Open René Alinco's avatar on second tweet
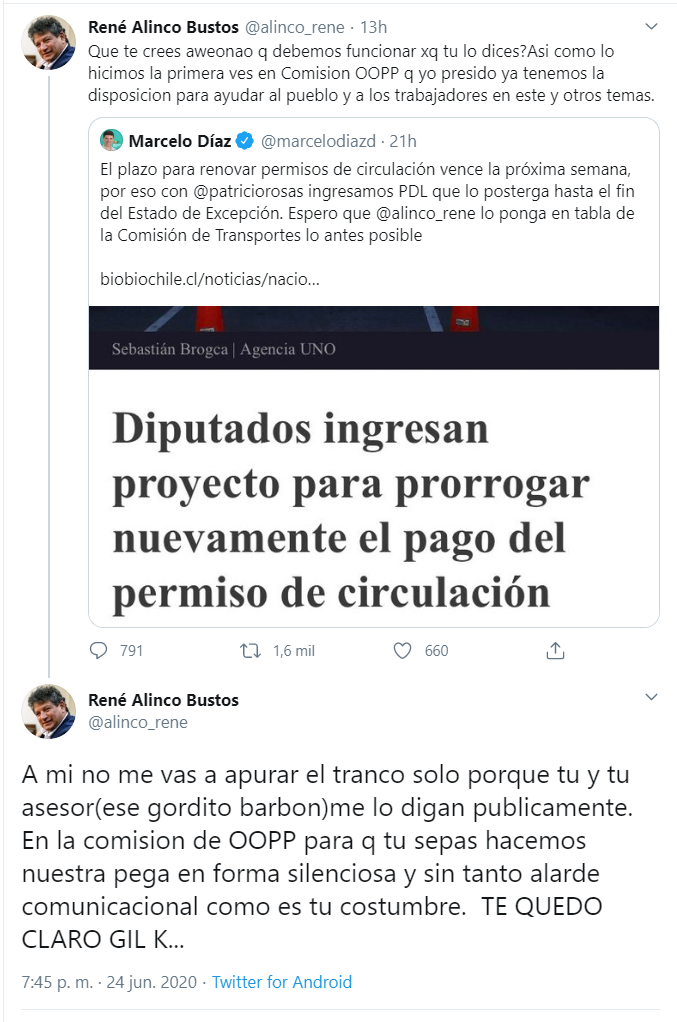The width and height of the screenshot is (677, 1022). pos(48,711)
